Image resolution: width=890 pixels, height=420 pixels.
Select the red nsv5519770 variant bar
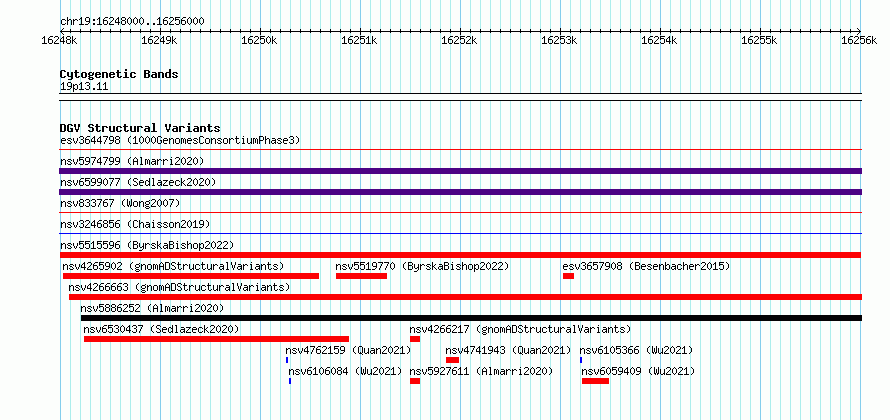pyautogui.click(x=362, y=276)
